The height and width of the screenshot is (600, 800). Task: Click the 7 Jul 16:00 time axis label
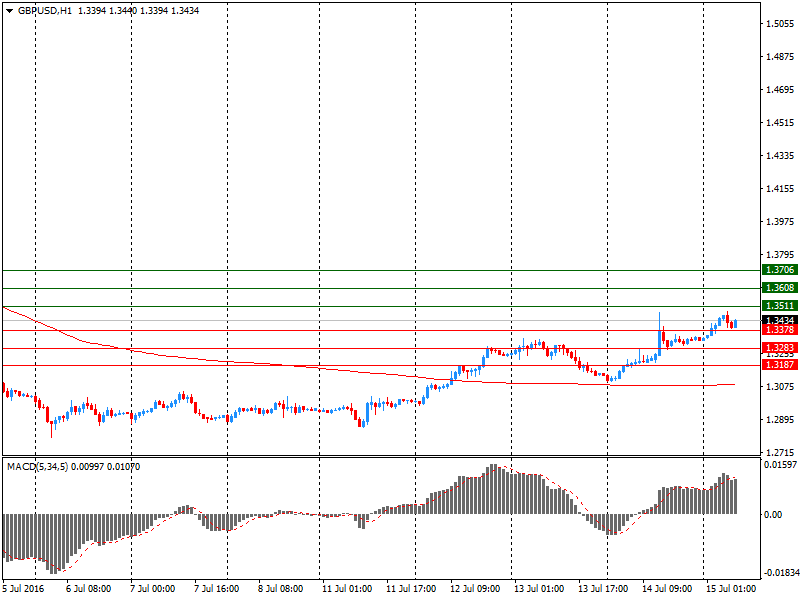(216, 589)
